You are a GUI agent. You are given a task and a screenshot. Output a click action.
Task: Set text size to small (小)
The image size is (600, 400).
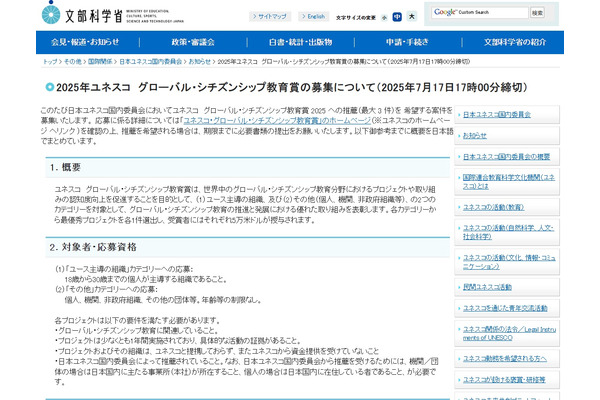pyautogui.click(x=384, y=17)
